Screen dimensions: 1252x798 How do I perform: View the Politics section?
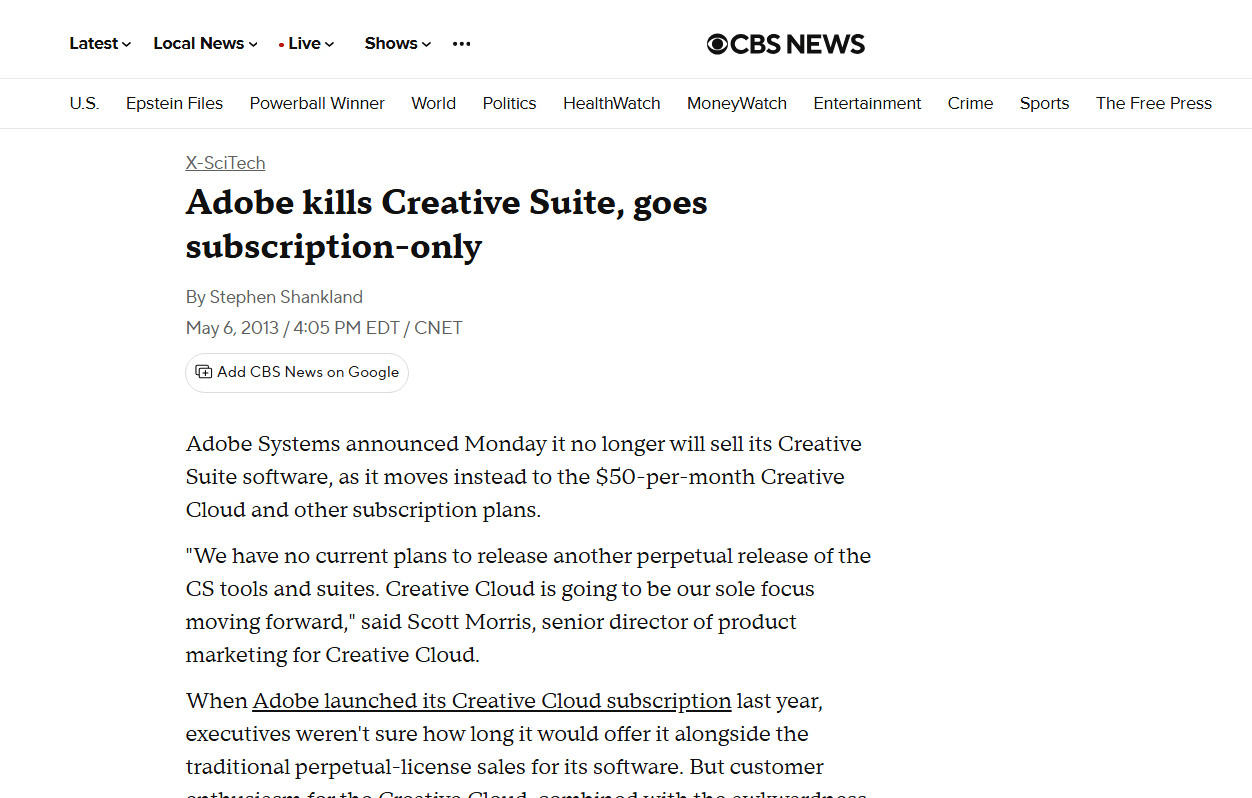click(509, 103)
